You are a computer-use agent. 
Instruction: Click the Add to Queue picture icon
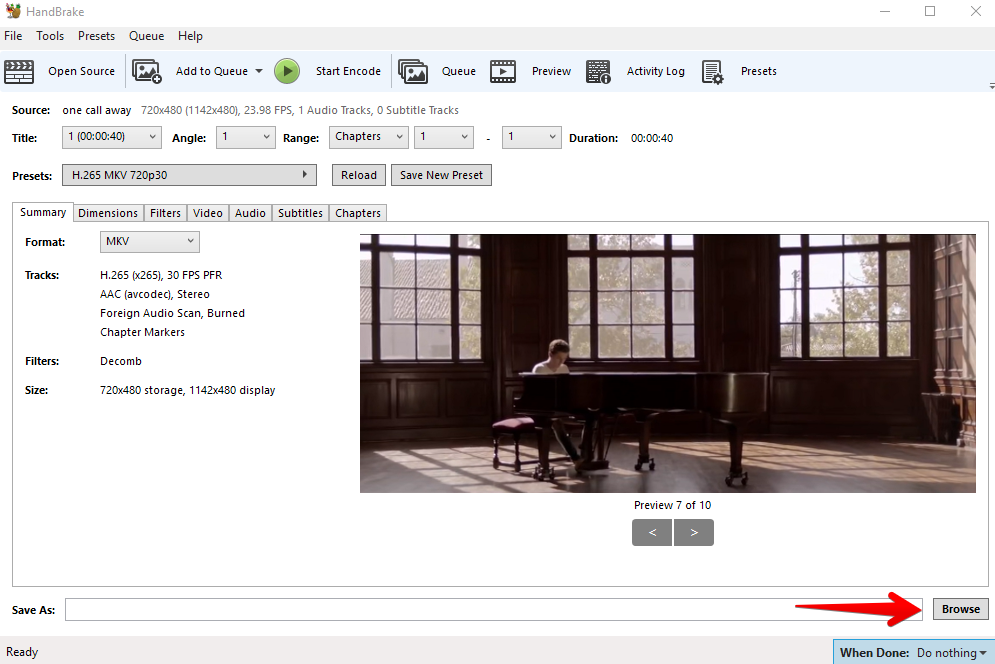(147, 71)
